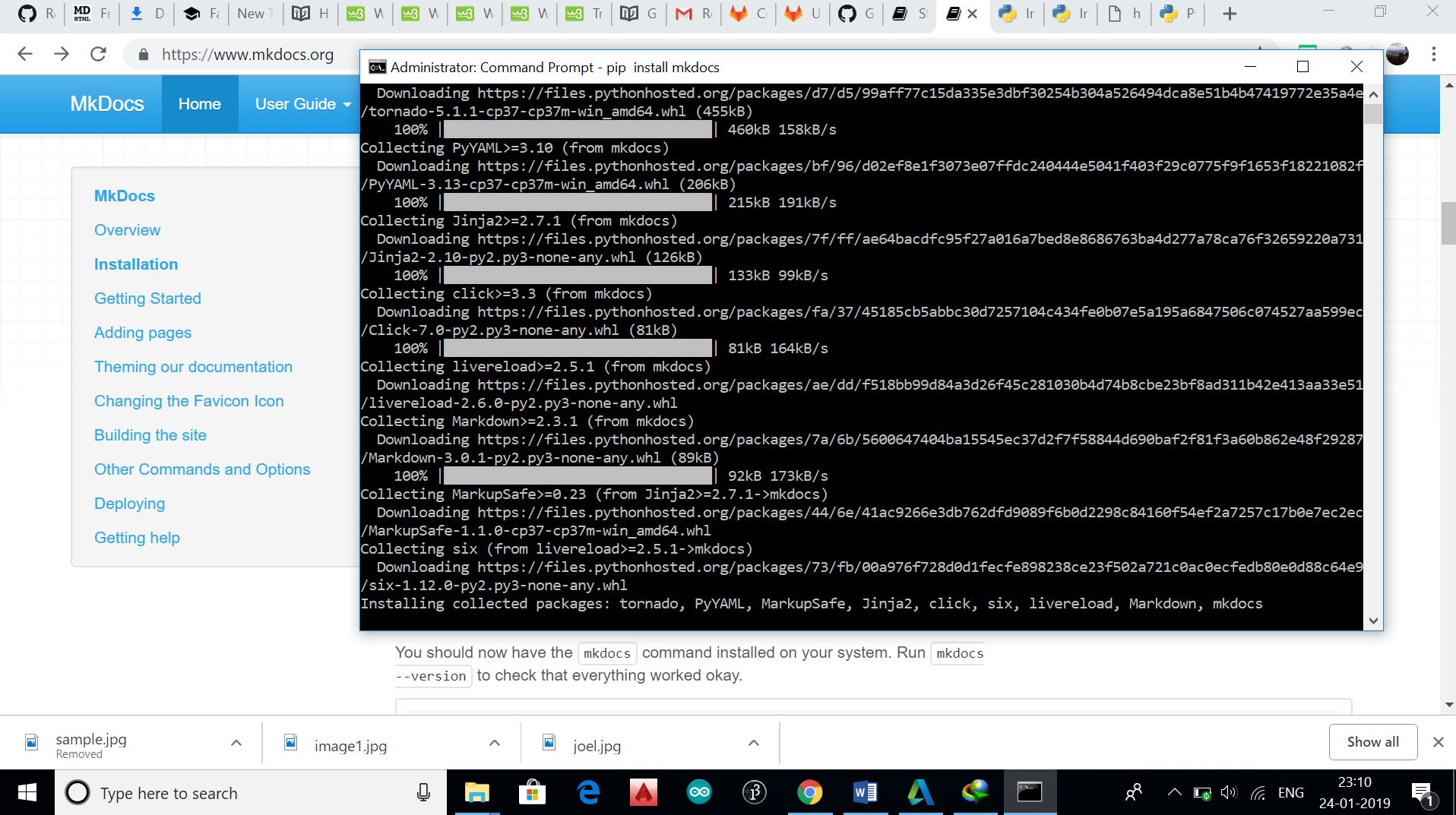Screen dimensions: 1456x815
Task: Open the image1.jpg downloaded file
Action: point(350,746)
